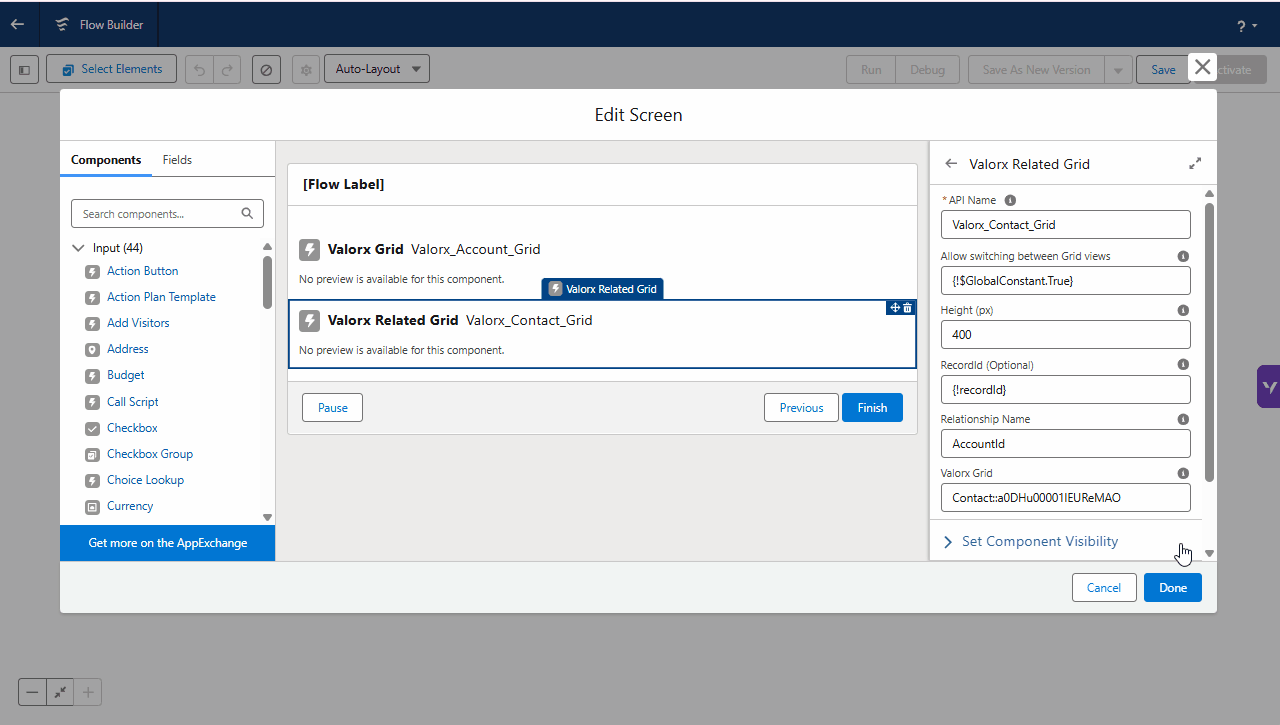Click Cancel in the Edit Screen dialog
The image size is (1280, 725).
[x=1104, y=587]
